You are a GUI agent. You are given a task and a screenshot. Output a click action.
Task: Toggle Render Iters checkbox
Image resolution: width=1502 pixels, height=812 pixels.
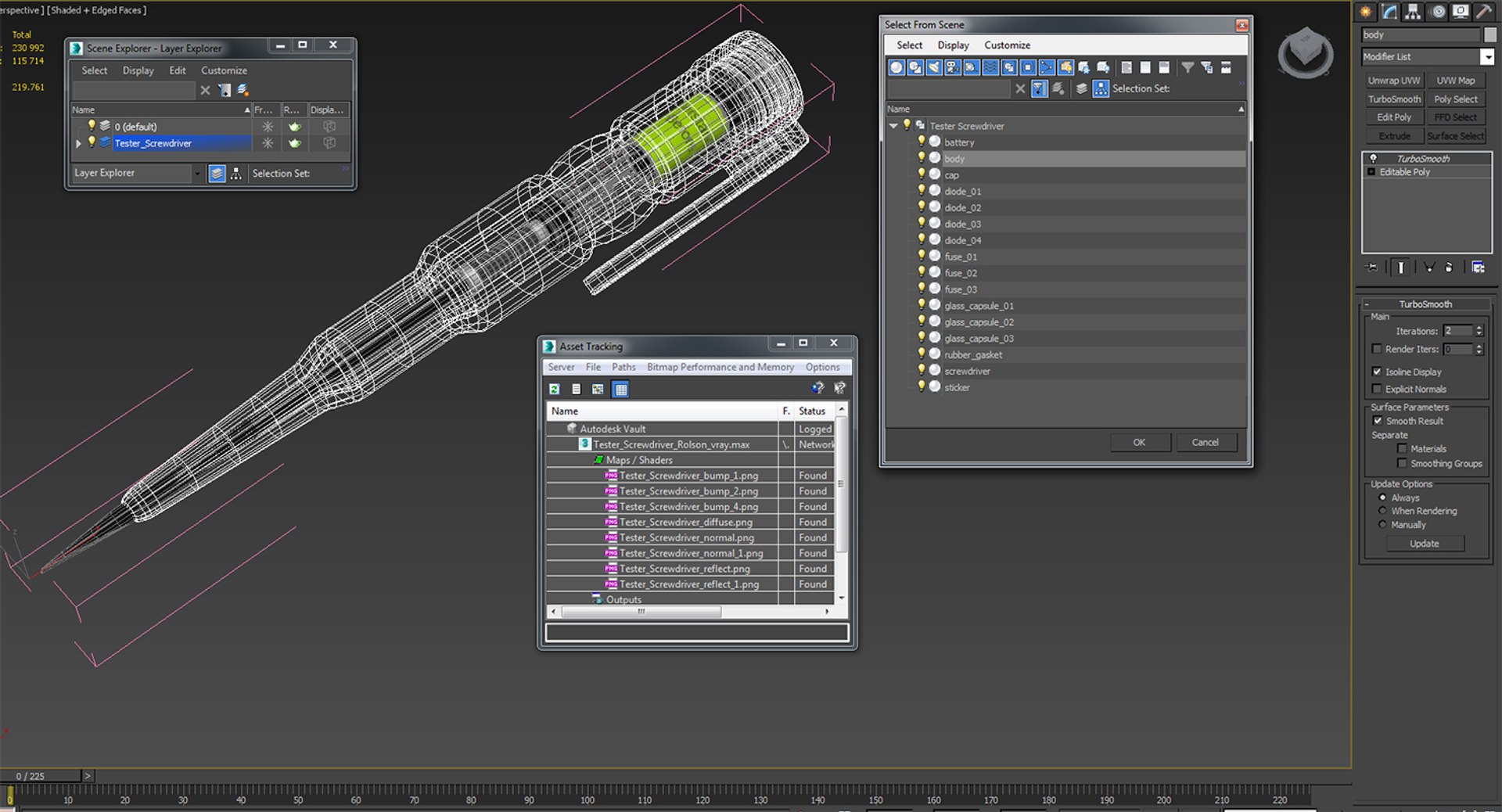[1377, 349]
